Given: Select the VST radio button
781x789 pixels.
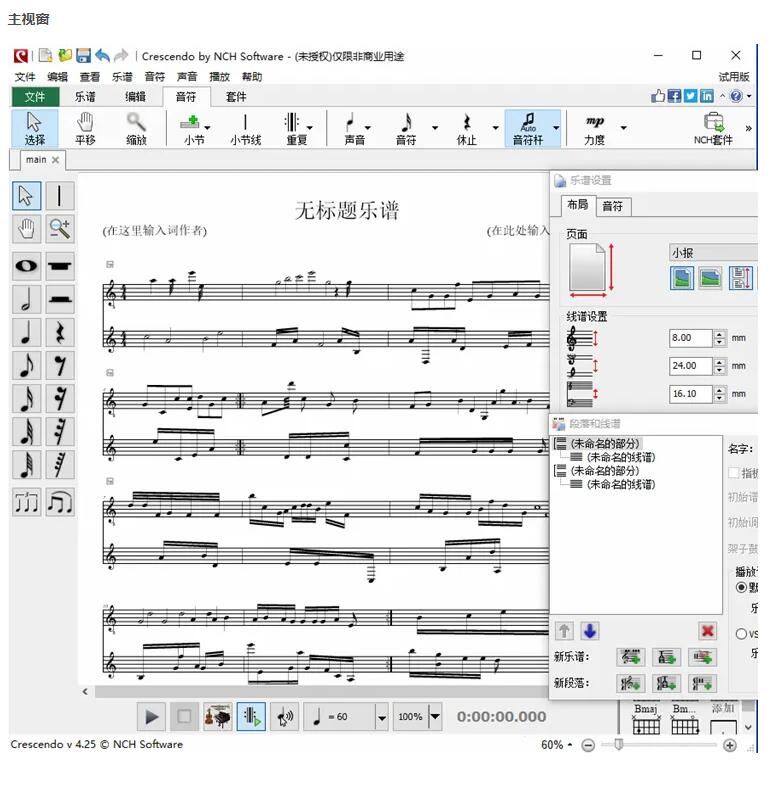Looking at the screenshot, I should (x=741, y=633).
